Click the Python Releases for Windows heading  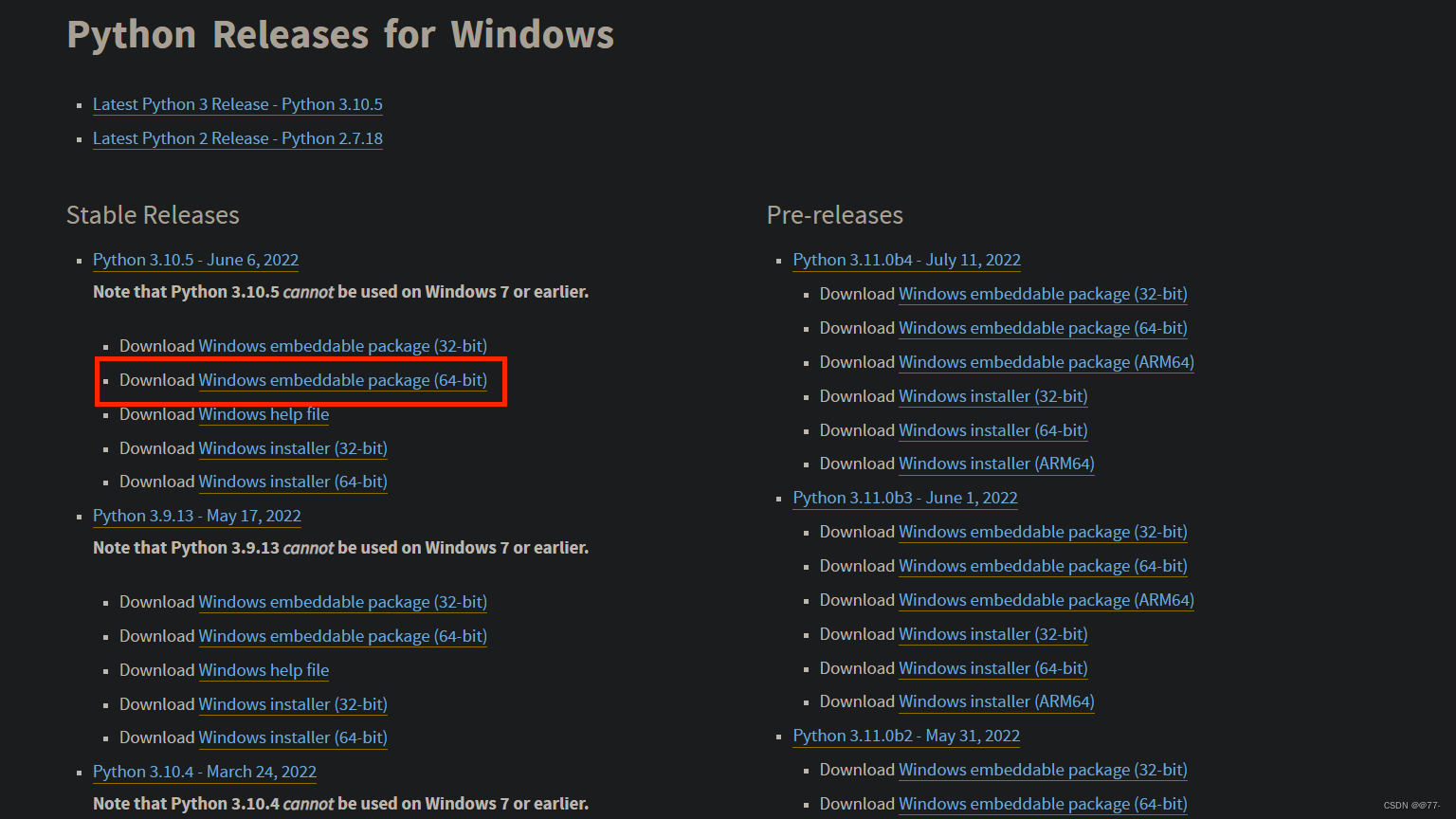[340, 35]
